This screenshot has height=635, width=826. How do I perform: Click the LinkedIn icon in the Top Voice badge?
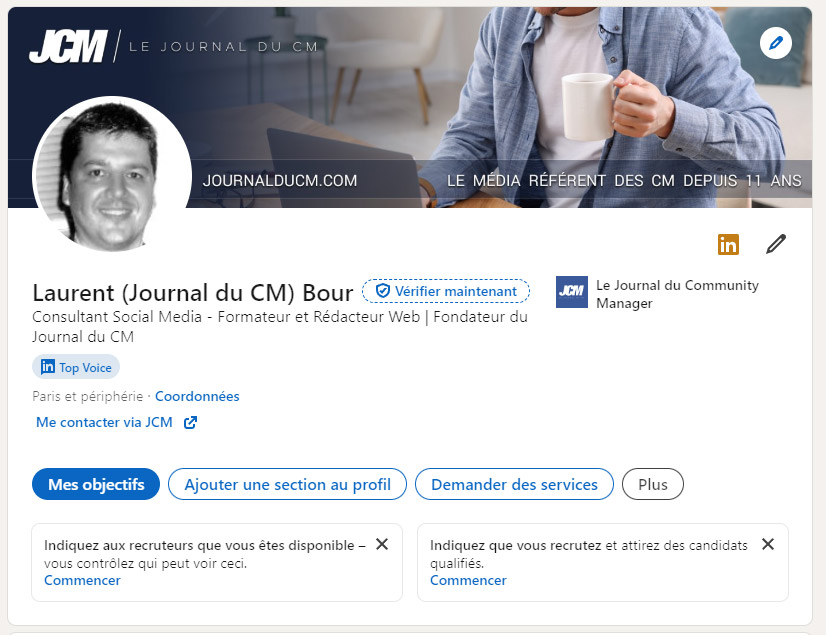pyautogui.click(x=47, y=366)
